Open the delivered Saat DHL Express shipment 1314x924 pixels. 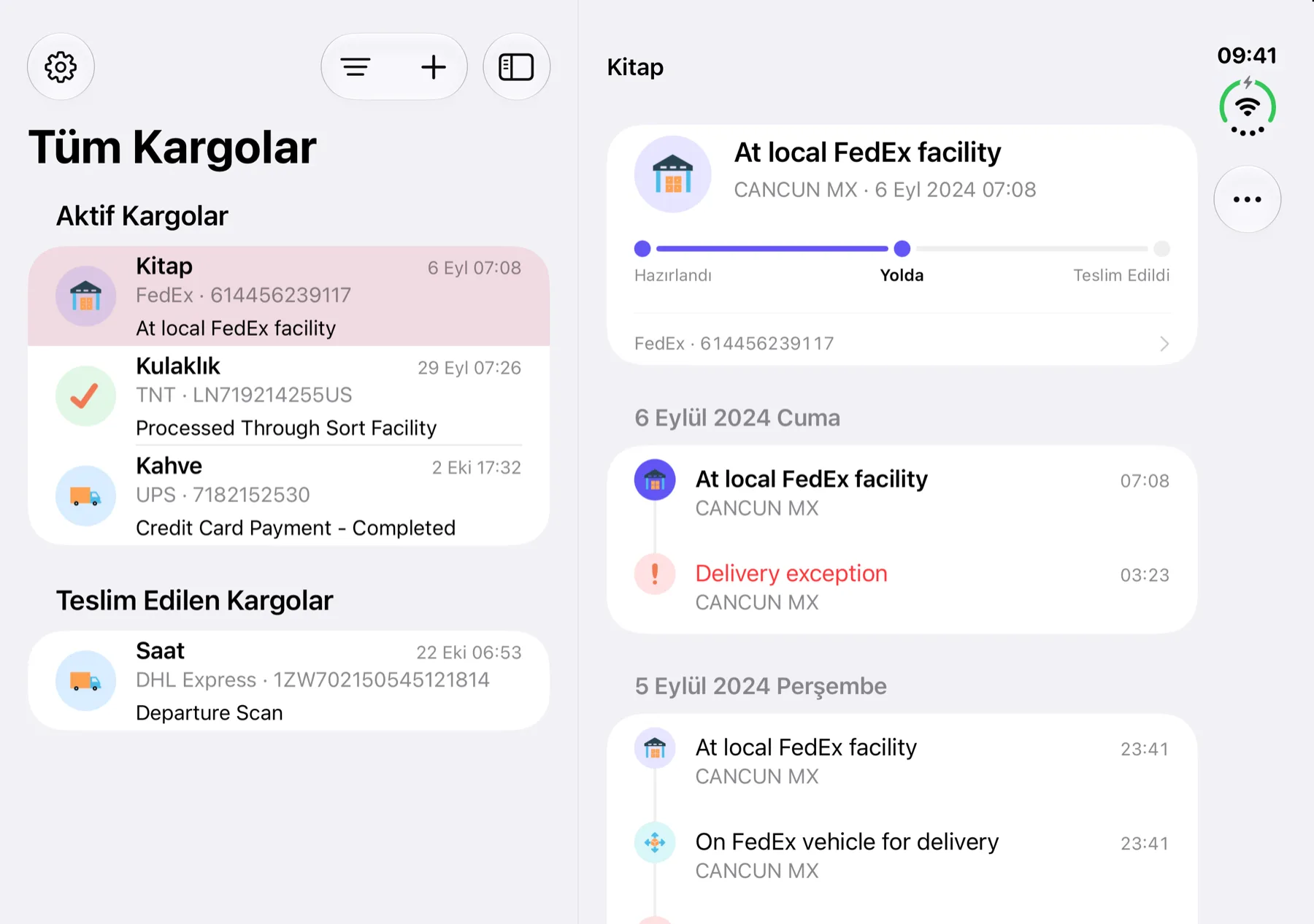point(289,681)
